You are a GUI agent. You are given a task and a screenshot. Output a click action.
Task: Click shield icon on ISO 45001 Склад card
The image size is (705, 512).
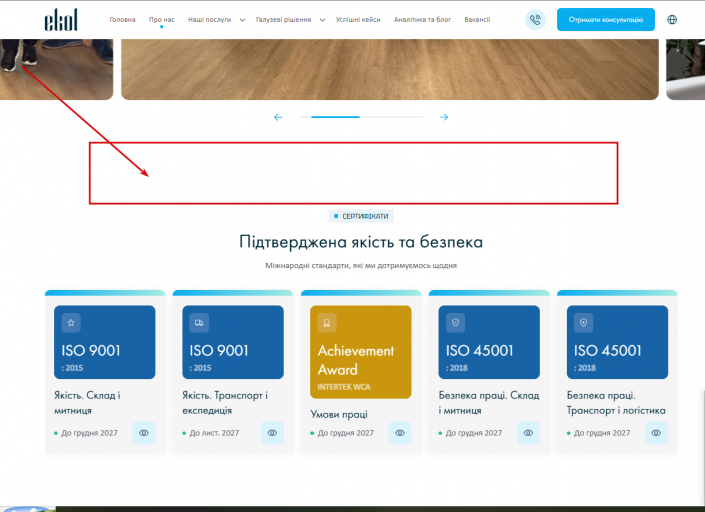[455, 323]
